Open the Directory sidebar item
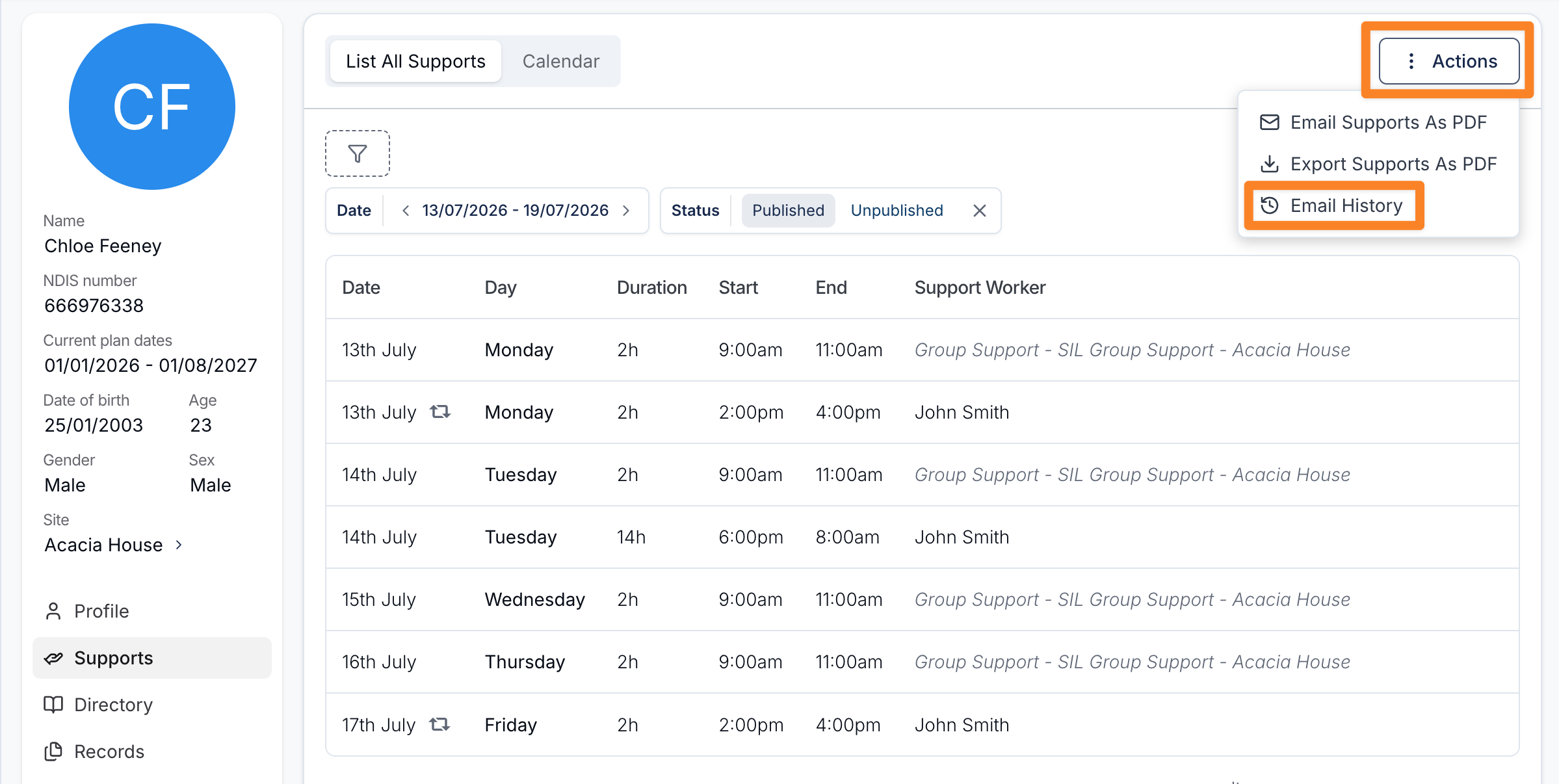The height and width of the screenshot is (784, 1559). point(152,705)
